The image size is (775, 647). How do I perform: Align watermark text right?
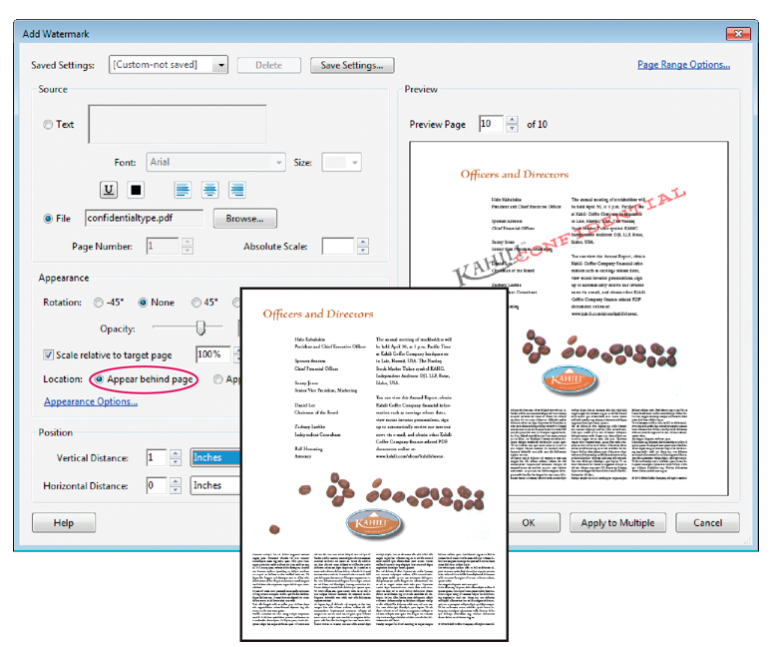[x=237, y=190]
